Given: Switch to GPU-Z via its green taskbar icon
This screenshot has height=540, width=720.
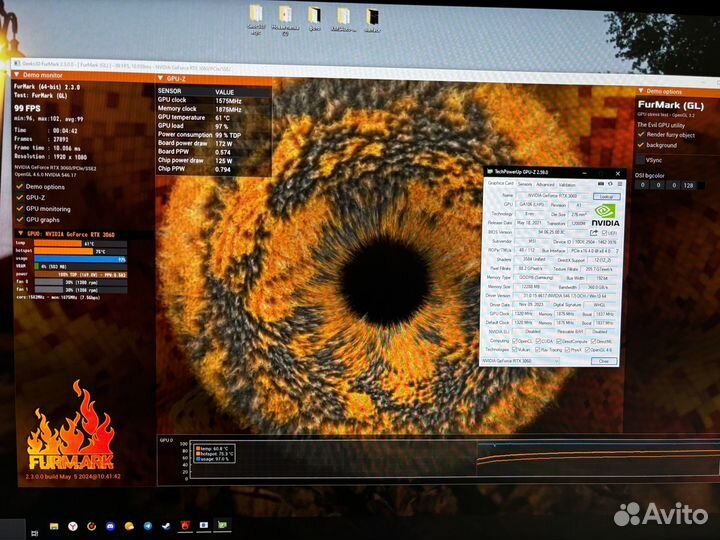Looking at the screenshot, I should point(223,524).
